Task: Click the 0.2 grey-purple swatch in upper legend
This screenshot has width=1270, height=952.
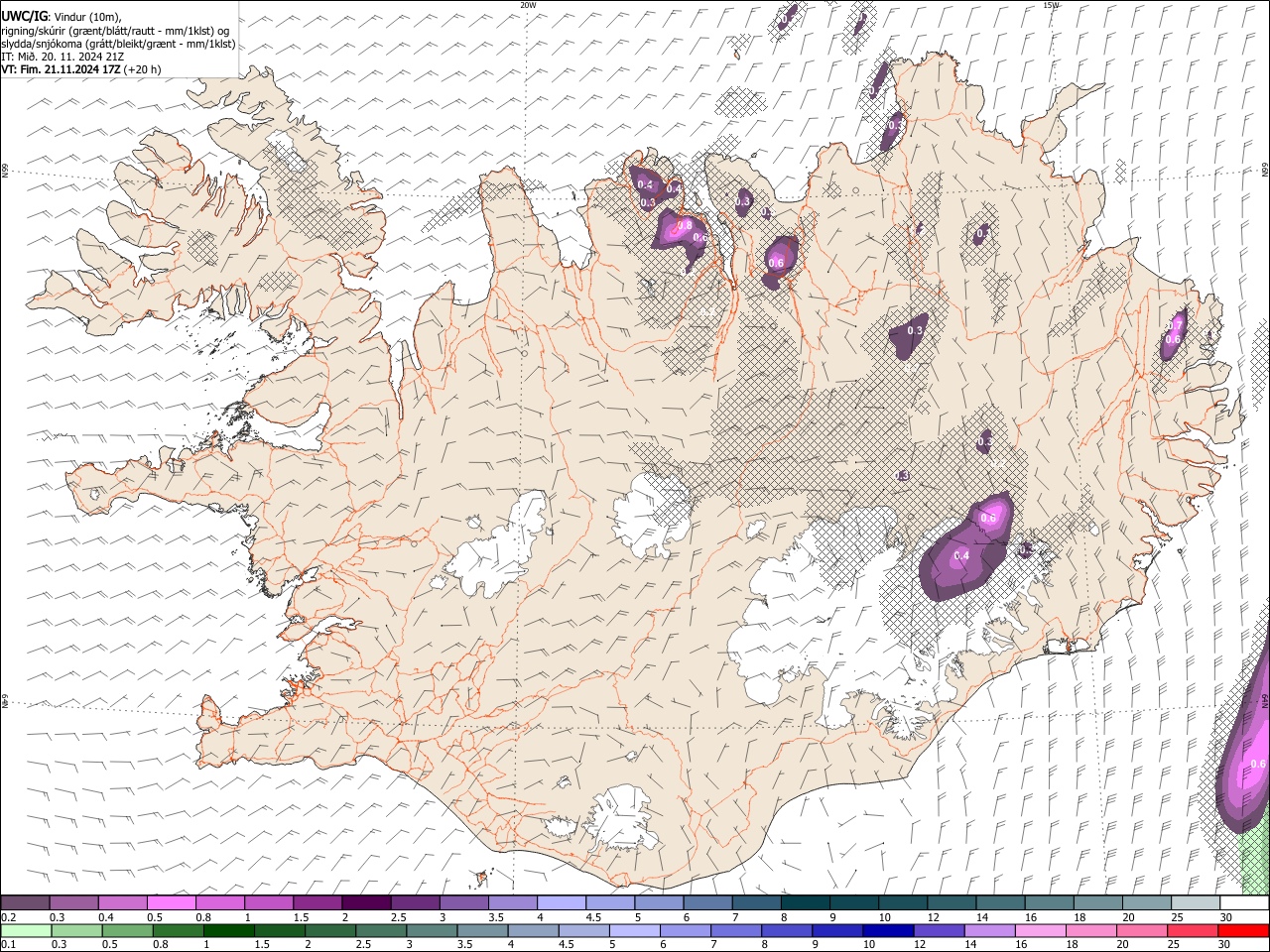Action: coord(26,902)
